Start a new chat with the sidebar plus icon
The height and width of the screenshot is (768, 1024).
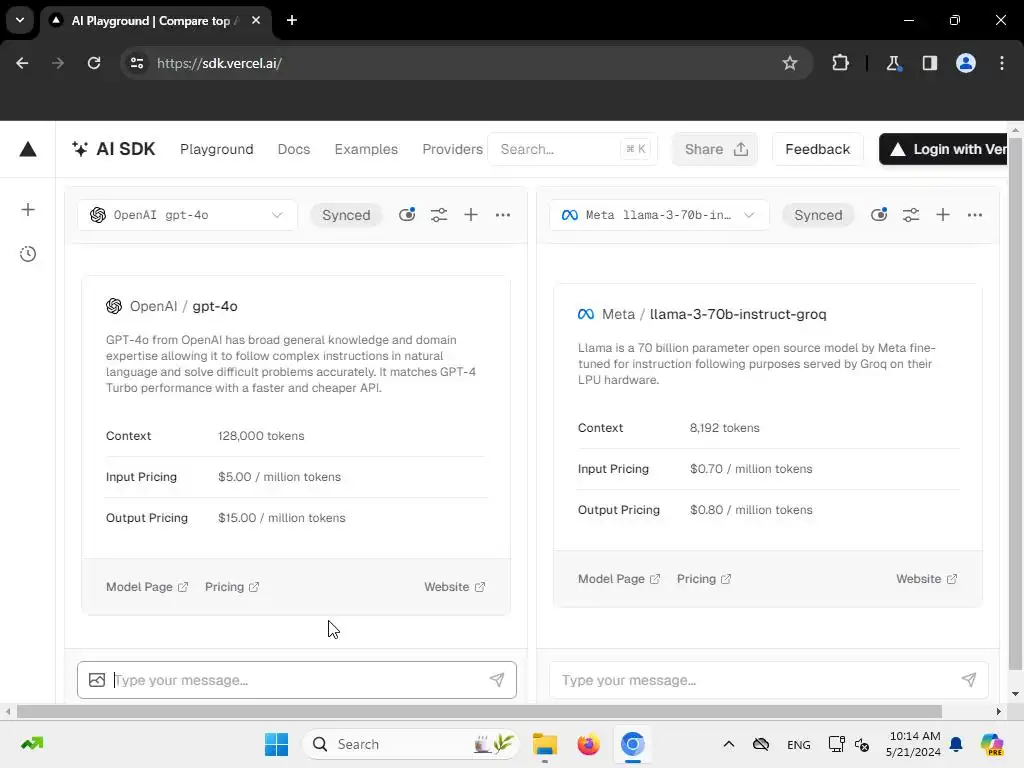point(27,210)
